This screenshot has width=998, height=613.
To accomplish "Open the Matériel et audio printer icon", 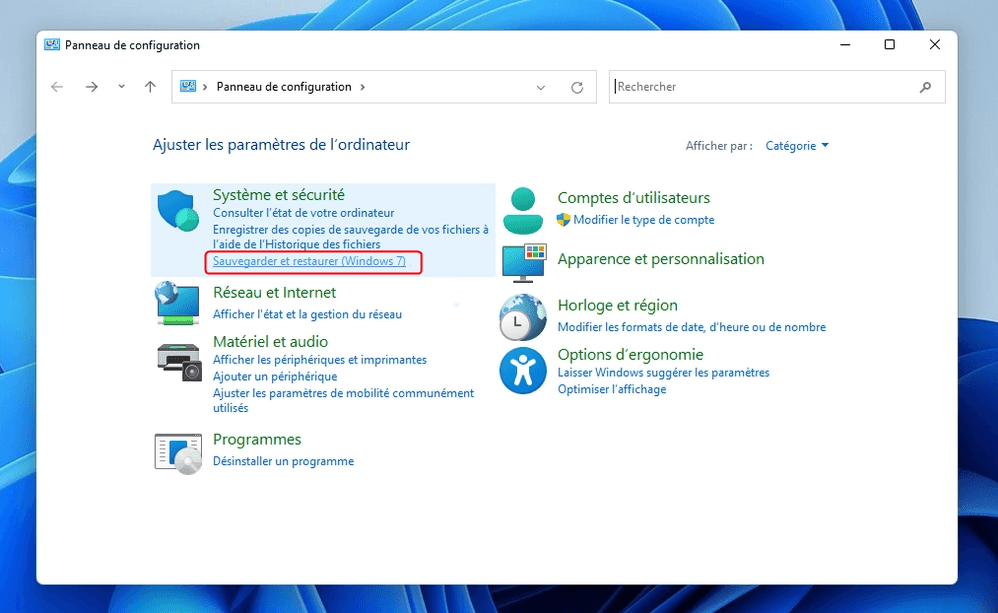I will 179,362.
